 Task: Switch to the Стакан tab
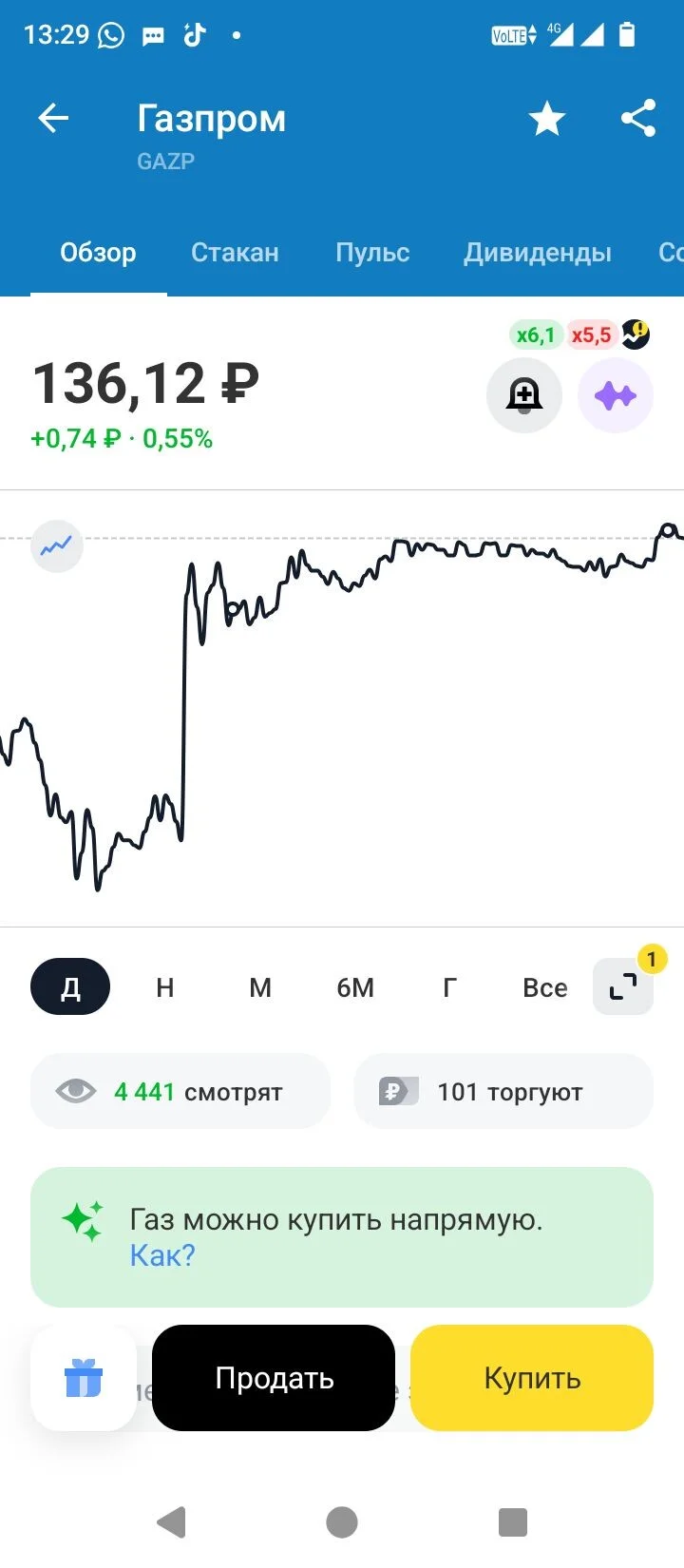coord(235,252)
